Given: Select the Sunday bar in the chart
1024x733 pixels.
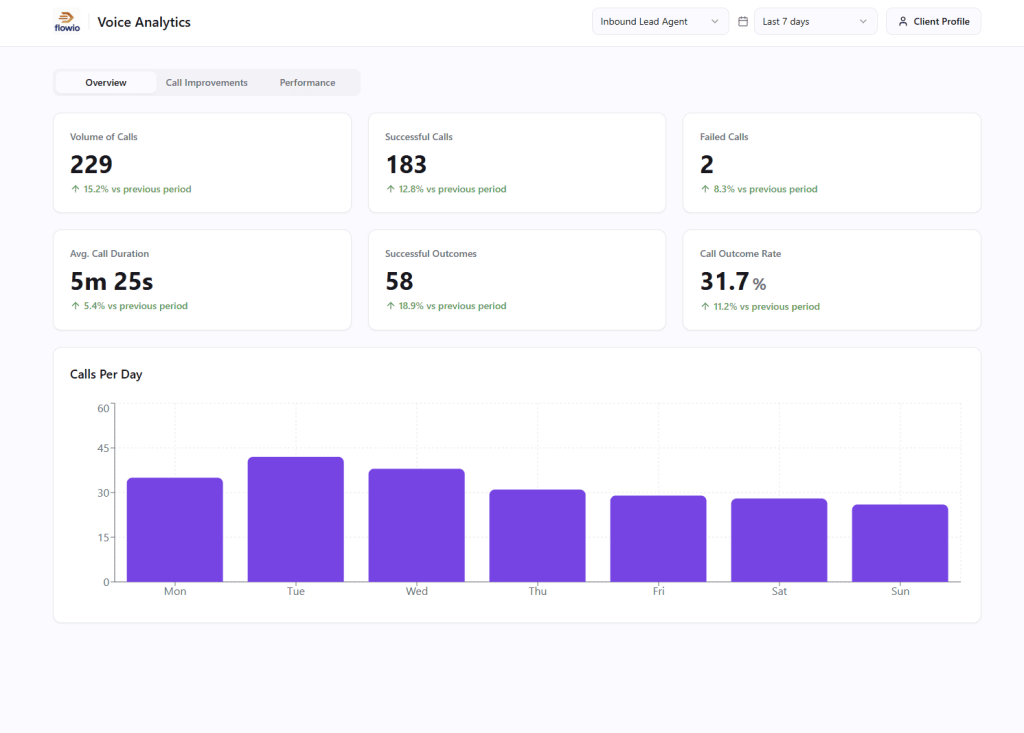Looking at the screenshot, I should pyautogui.click(x=899, y=545).
